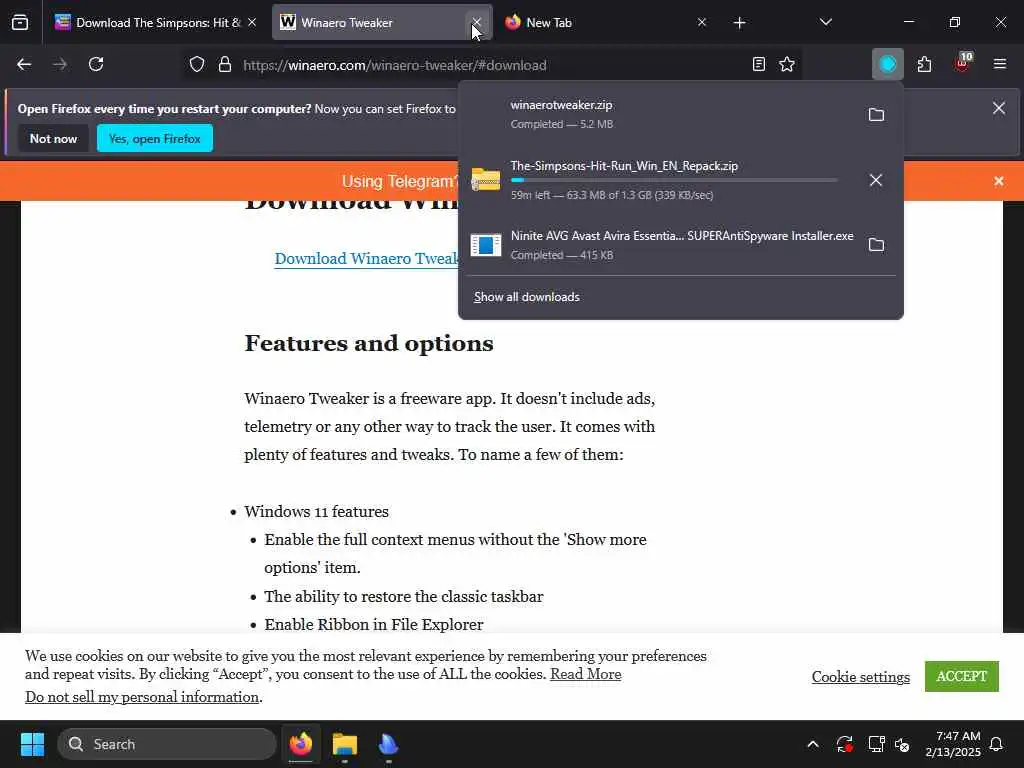Bookmark this page with star icon
The width and height of the screenshot is (1024, 768).
(787, 65)
